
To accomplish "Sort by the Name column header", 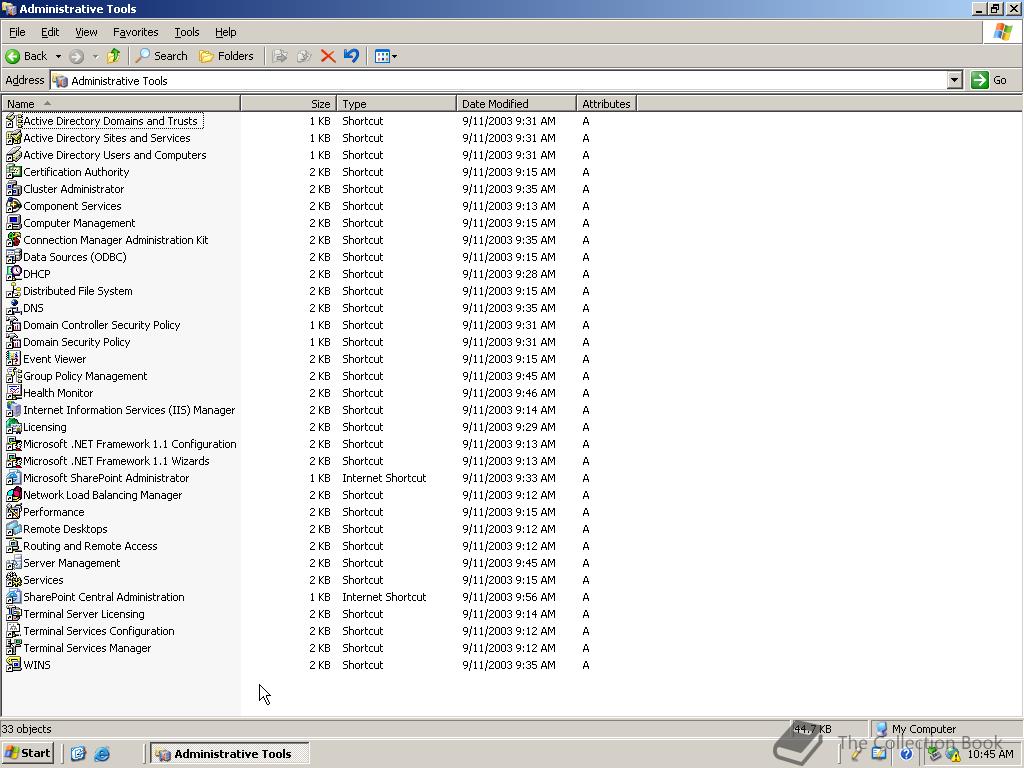I will pyautogui.click(x=121, y=103).
